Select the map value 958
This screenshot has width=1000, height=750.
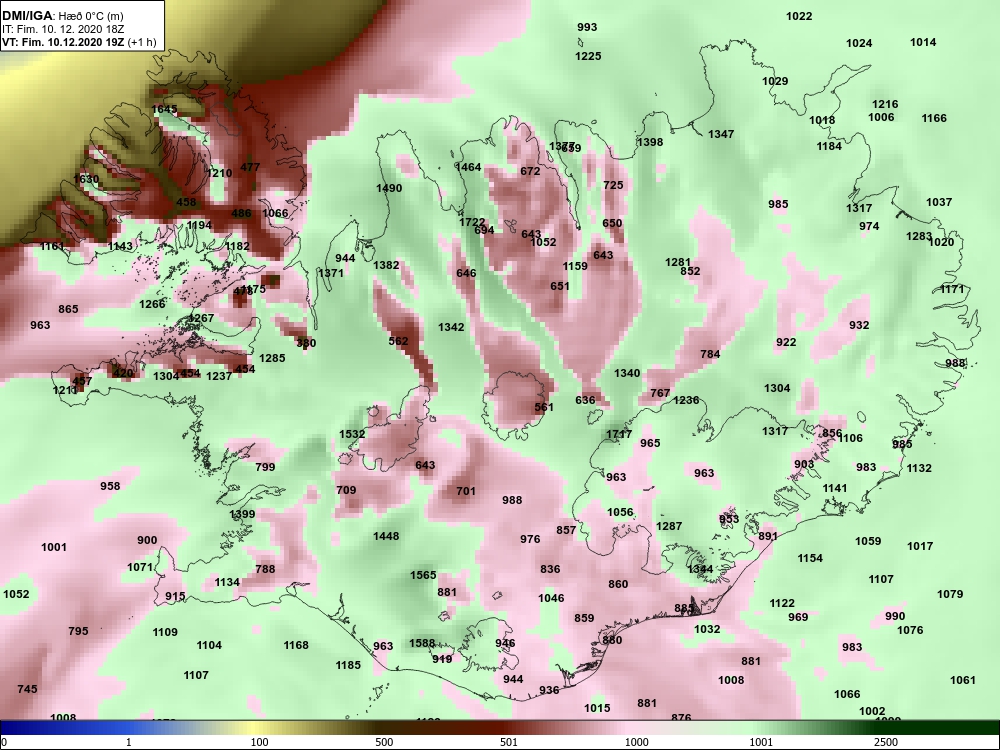[x=110, y=487]
